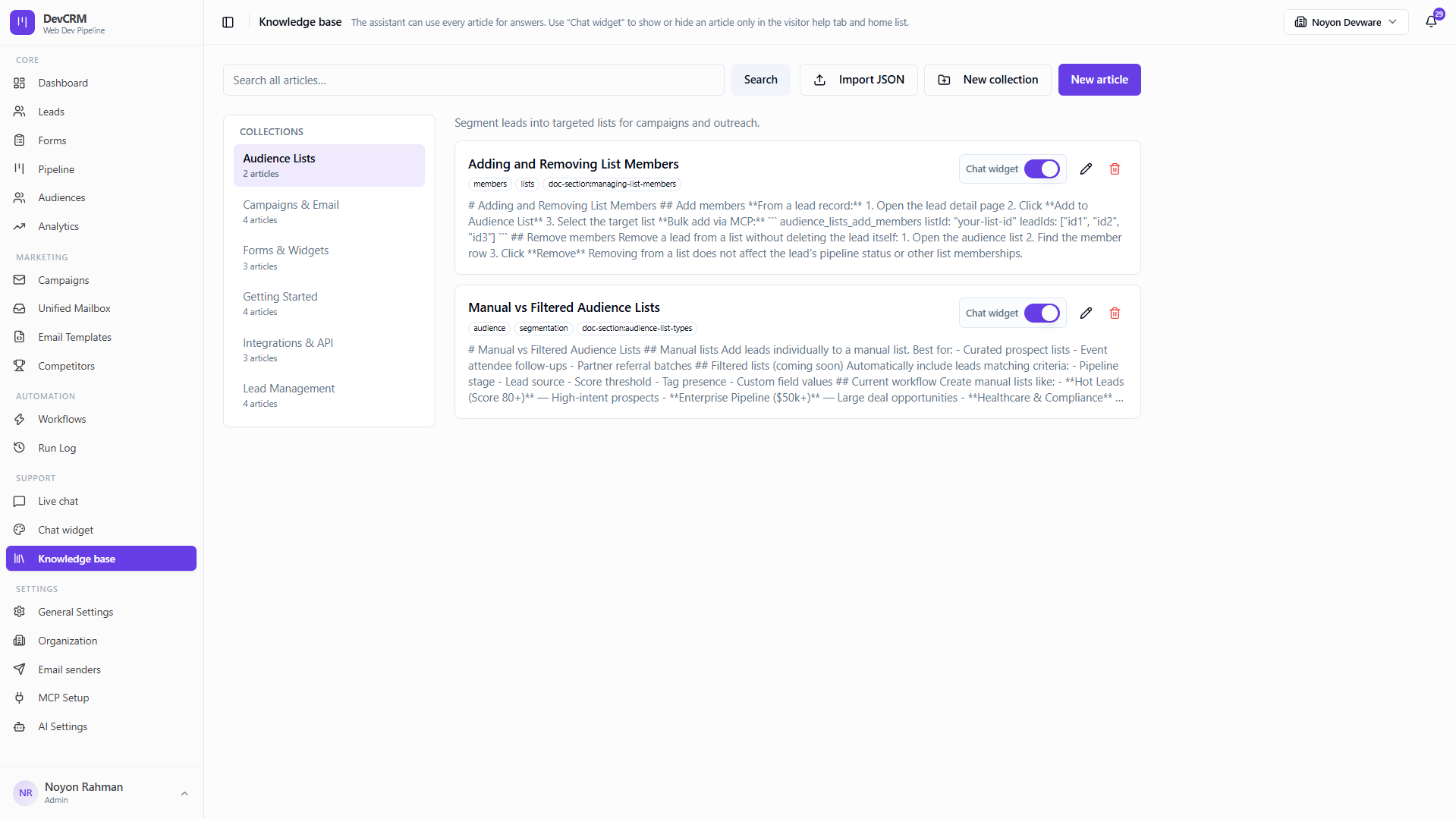This screenshot has width=1456, height=819.
Task: Select Lead Management collection
Action: [x=329, y=395]
